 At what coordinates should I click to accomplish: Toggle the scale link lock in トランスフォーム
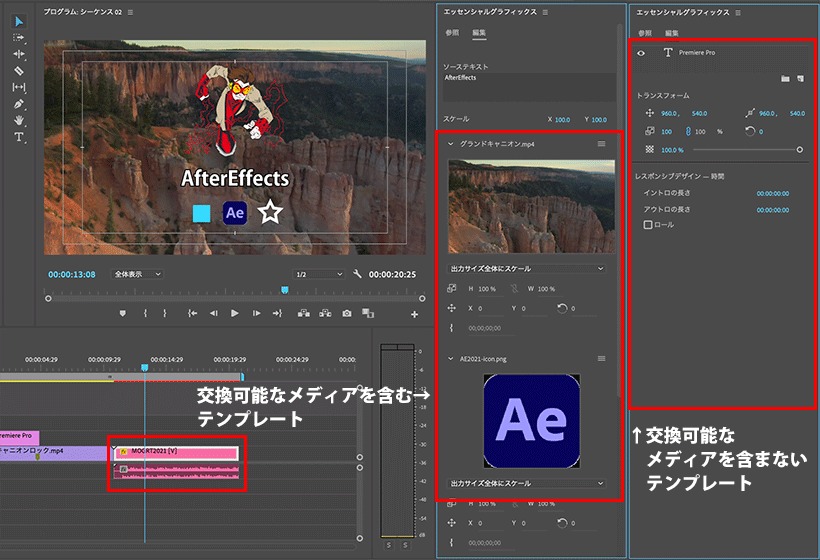click(x=688, y=131)
